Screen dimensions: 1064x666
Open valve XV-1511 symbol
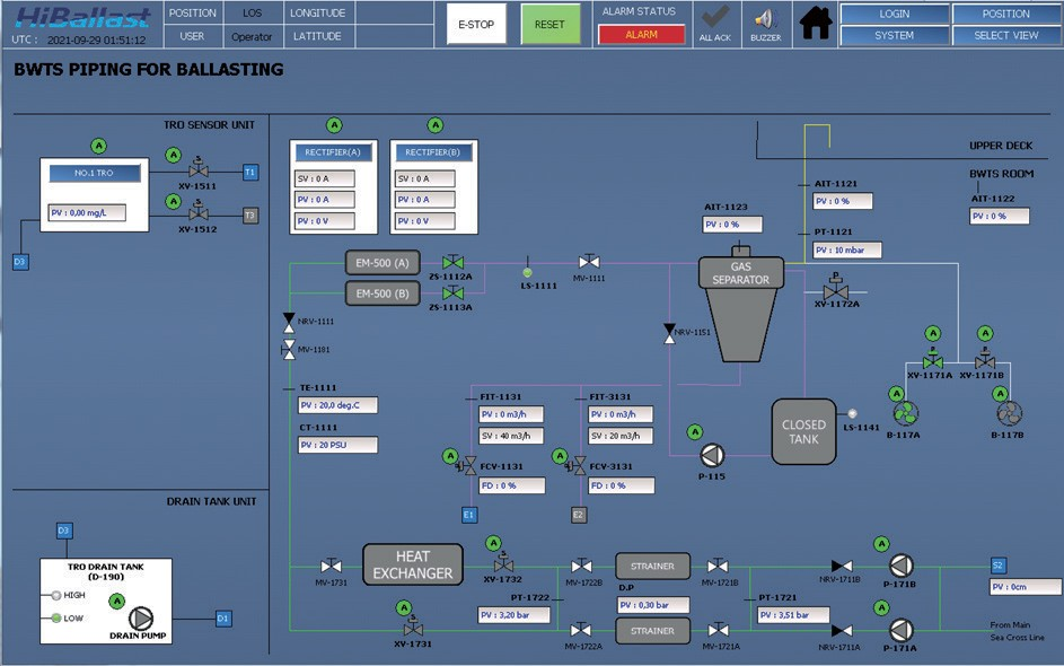click(x=198, y=171)
